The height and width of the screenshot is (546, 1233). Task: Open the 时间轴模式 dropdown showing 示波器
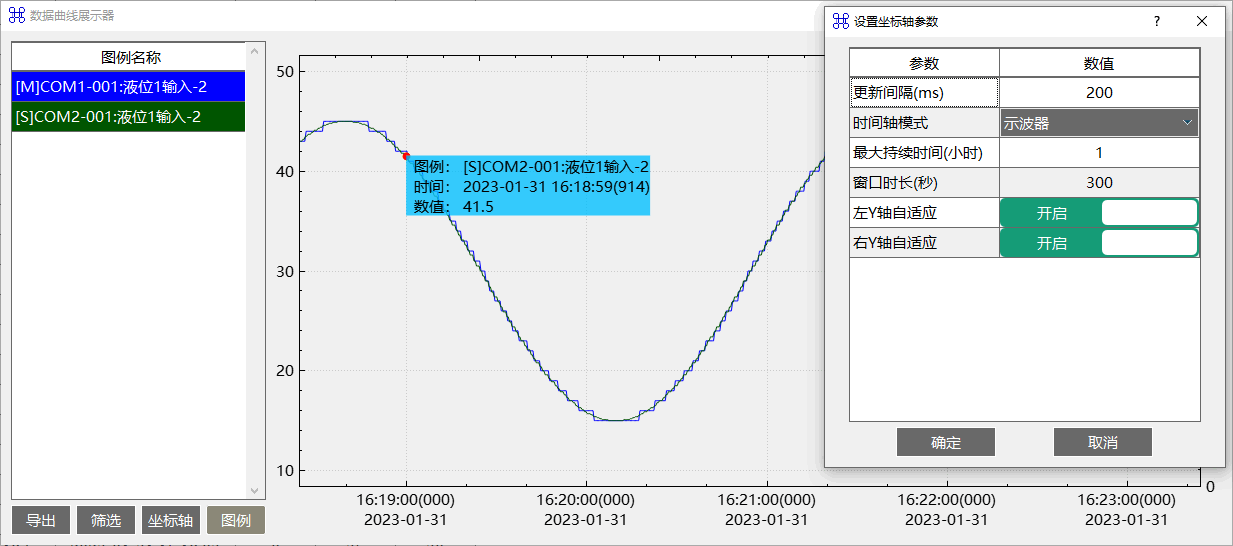click(1099, 123)
